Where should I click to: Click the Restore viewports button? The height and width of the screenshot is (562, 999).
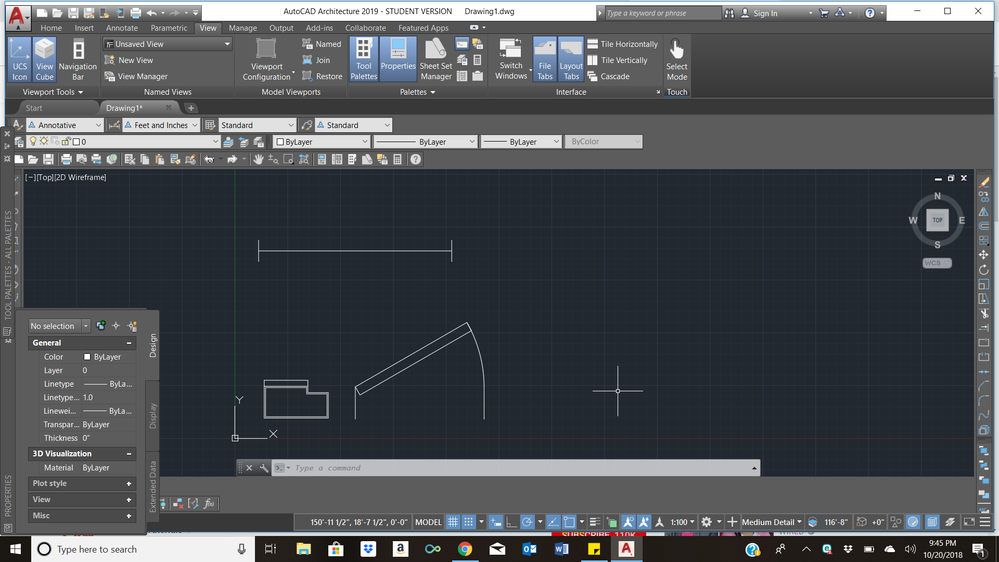pyautogui.click(x=322, y=76)
